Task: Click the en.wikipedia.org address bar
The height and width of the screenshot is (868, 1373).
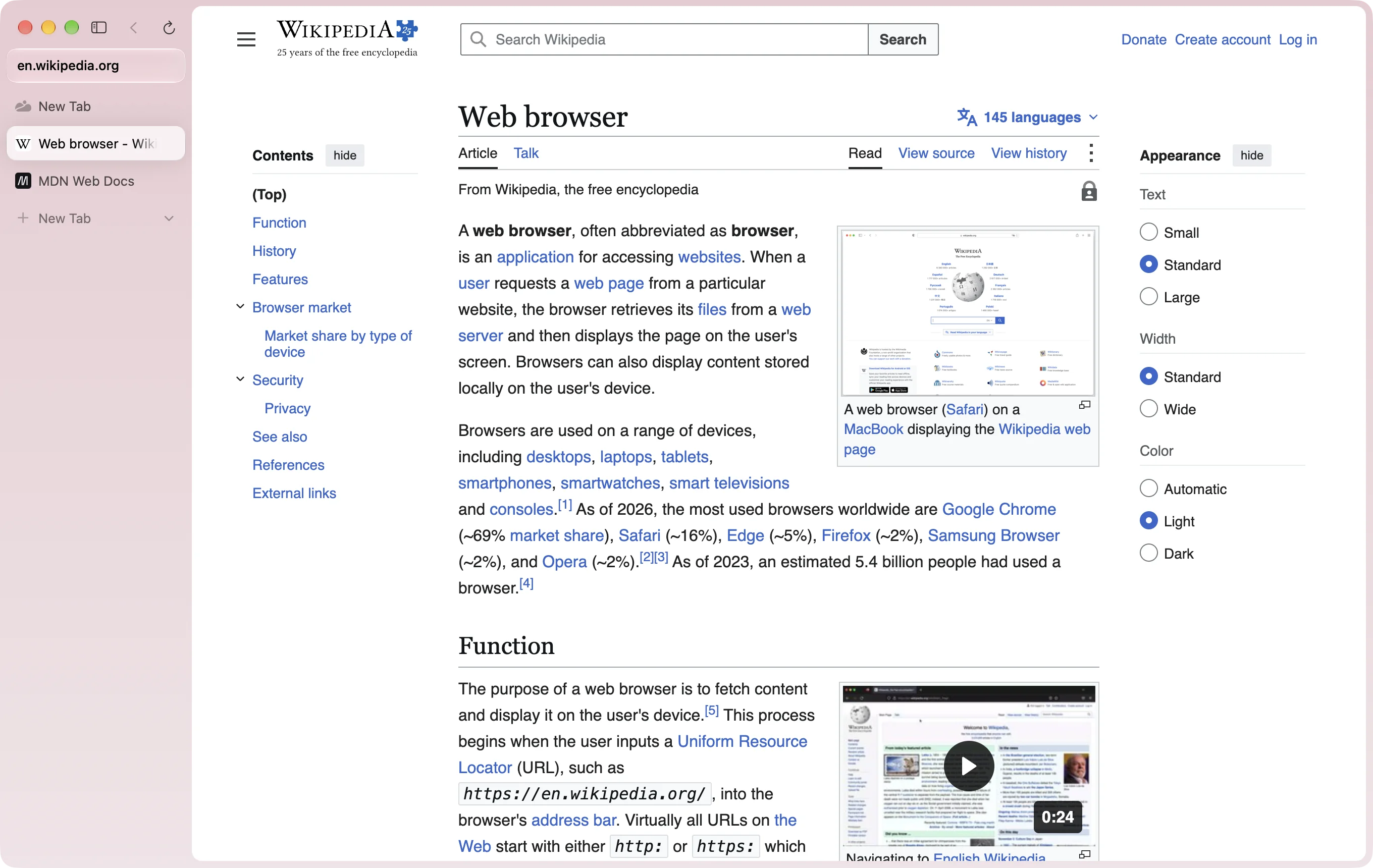Action: pos(96,65)
